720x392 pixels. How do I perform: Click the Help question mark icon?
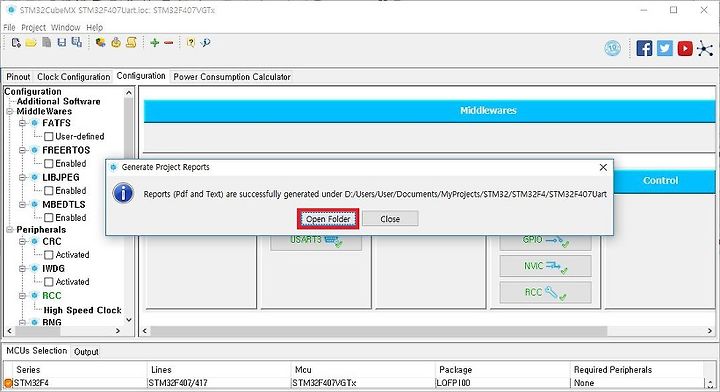click(191, 43)
